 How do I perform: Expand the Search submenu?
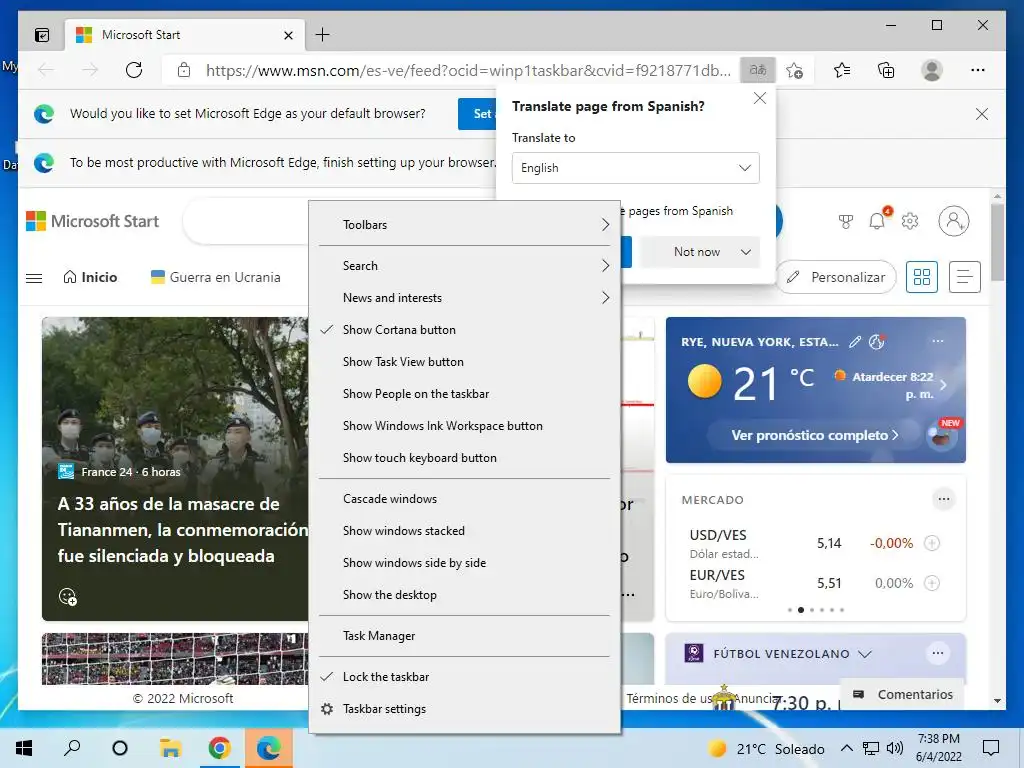[464, 266]
